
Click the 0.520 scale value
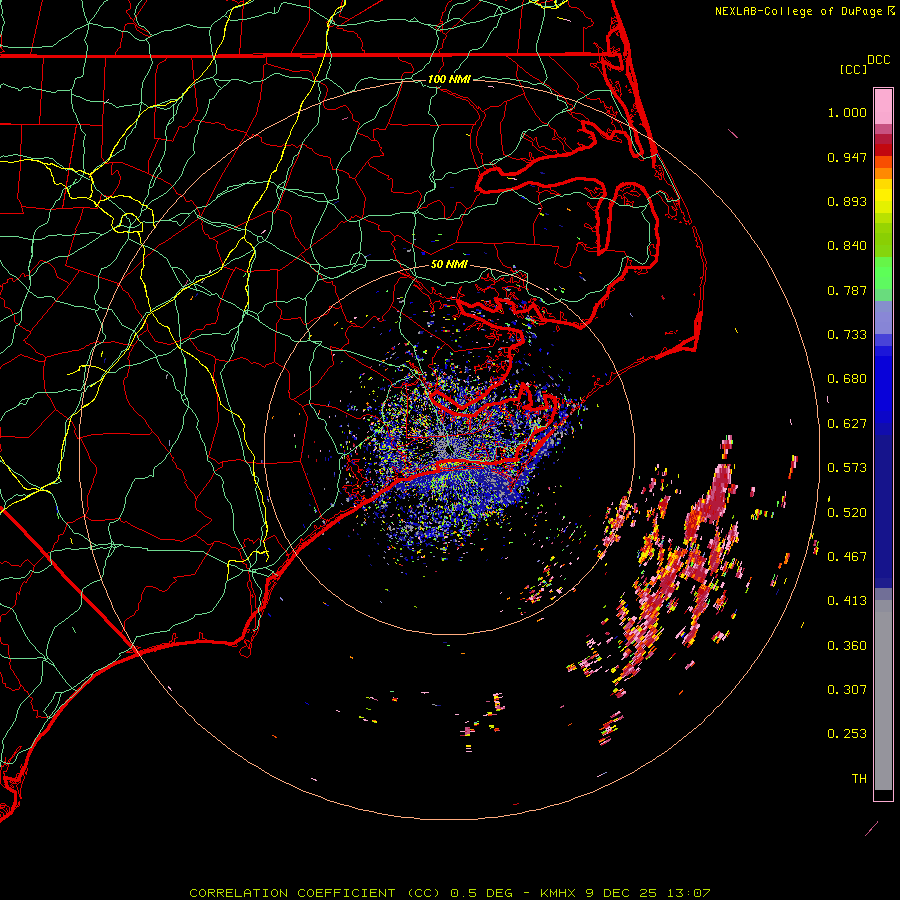(847, 513)
